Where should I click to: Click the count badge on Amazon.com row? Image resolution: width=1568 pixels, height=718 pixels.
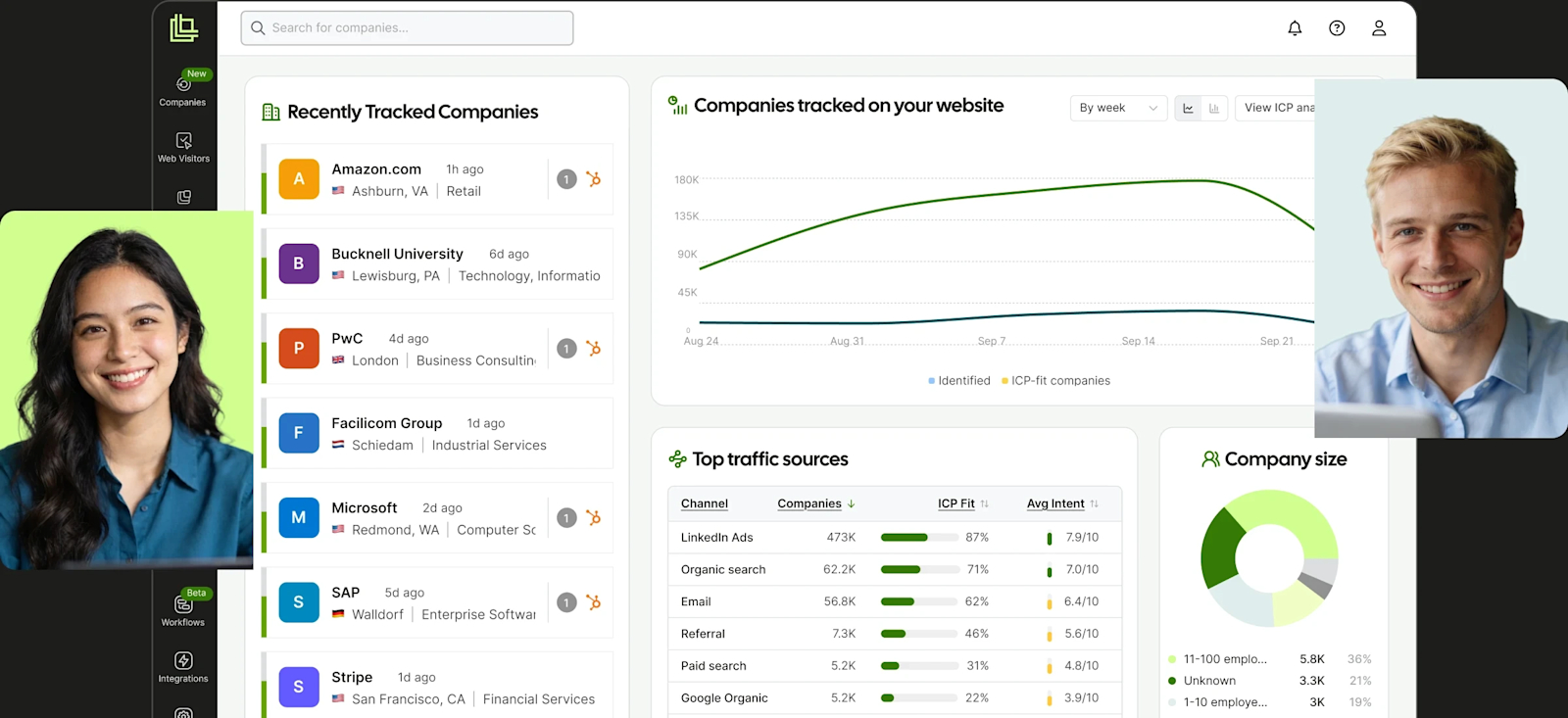(x=566, y=179)
